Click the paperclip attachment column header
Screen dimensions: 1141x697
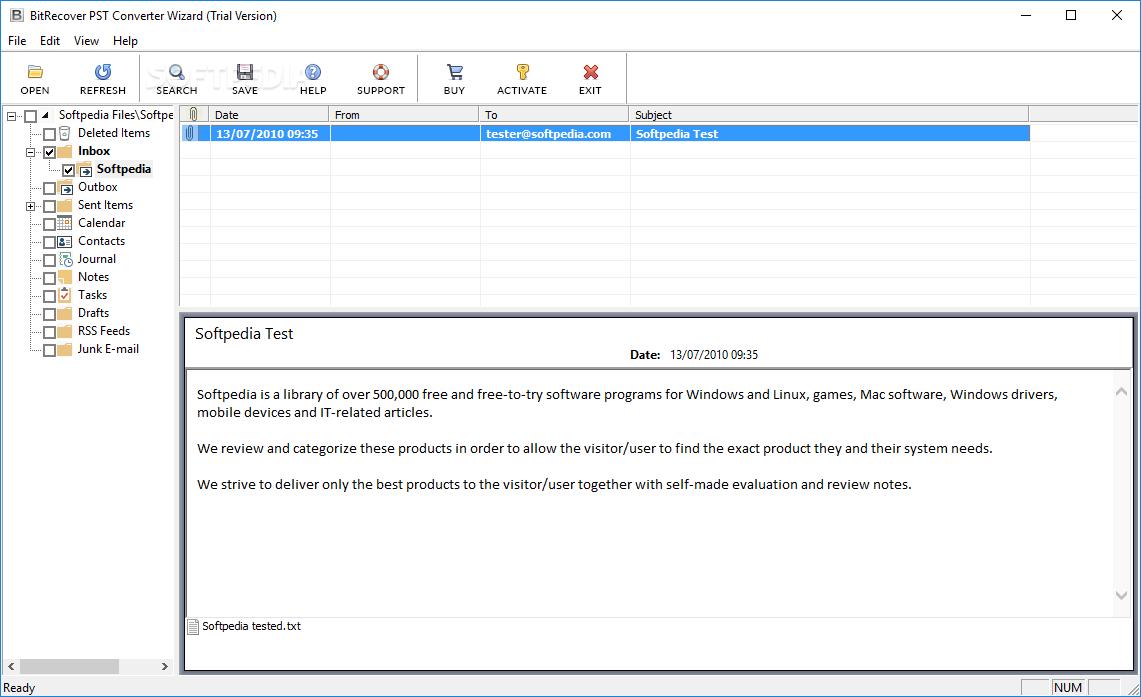click(194, 114)
